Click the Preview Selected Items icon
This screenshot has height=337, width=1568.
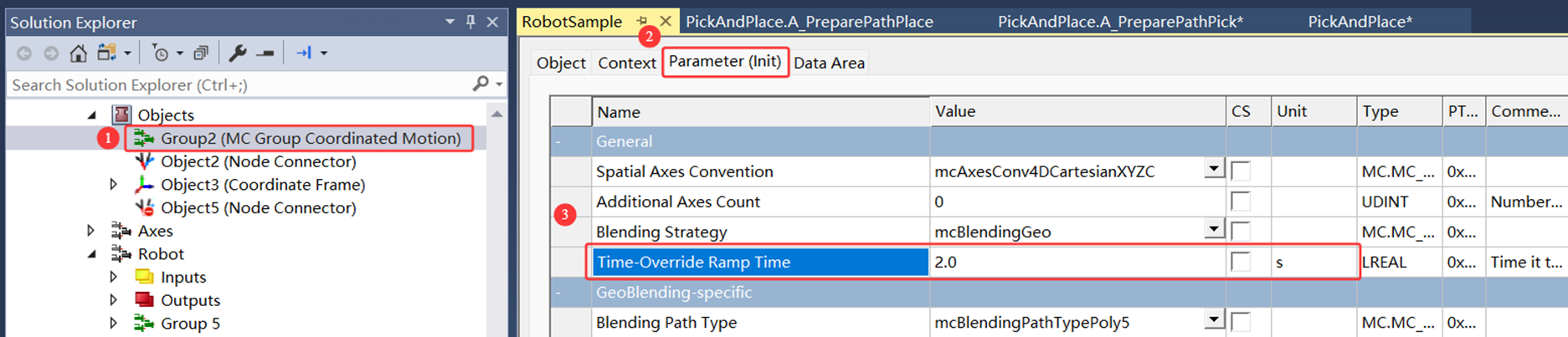coord(265,54)
